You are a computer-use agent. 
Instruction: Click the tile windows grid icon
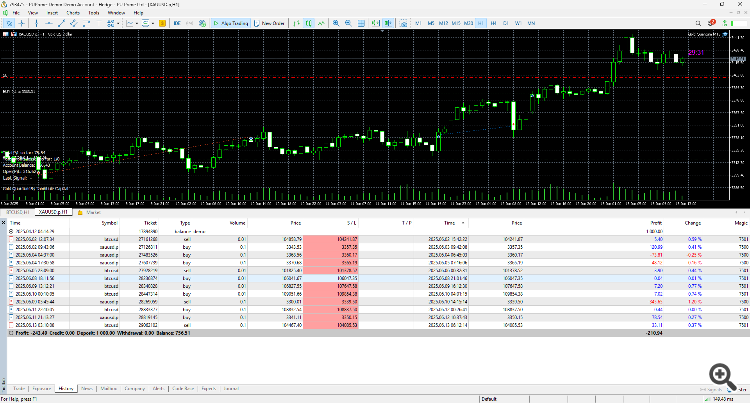pos(362,23)
